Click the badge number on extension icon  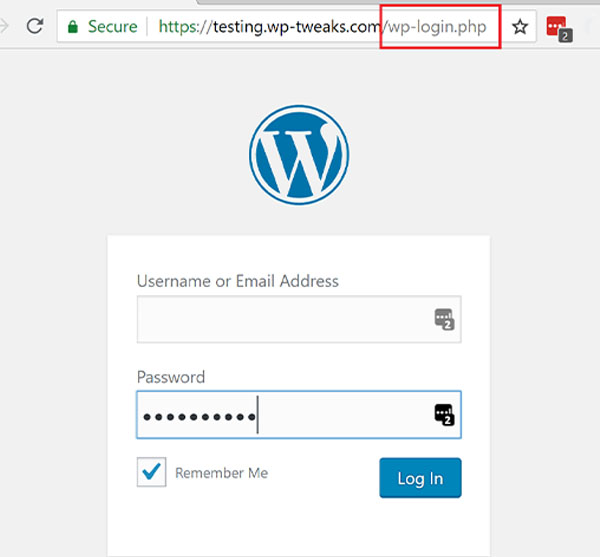[565, 36]
